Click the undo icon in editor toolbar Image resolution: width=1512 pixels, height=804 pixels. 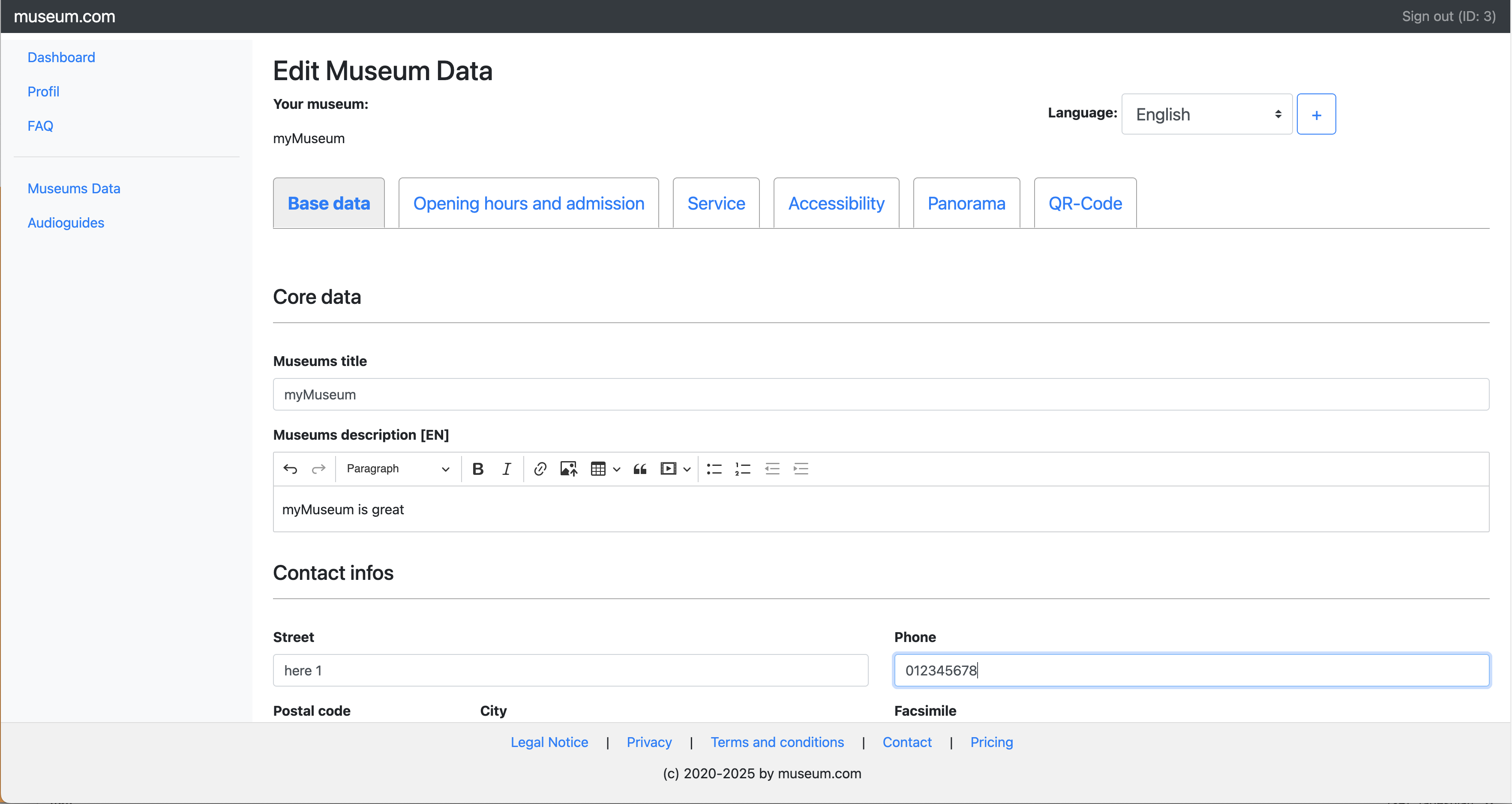[290, 469]
